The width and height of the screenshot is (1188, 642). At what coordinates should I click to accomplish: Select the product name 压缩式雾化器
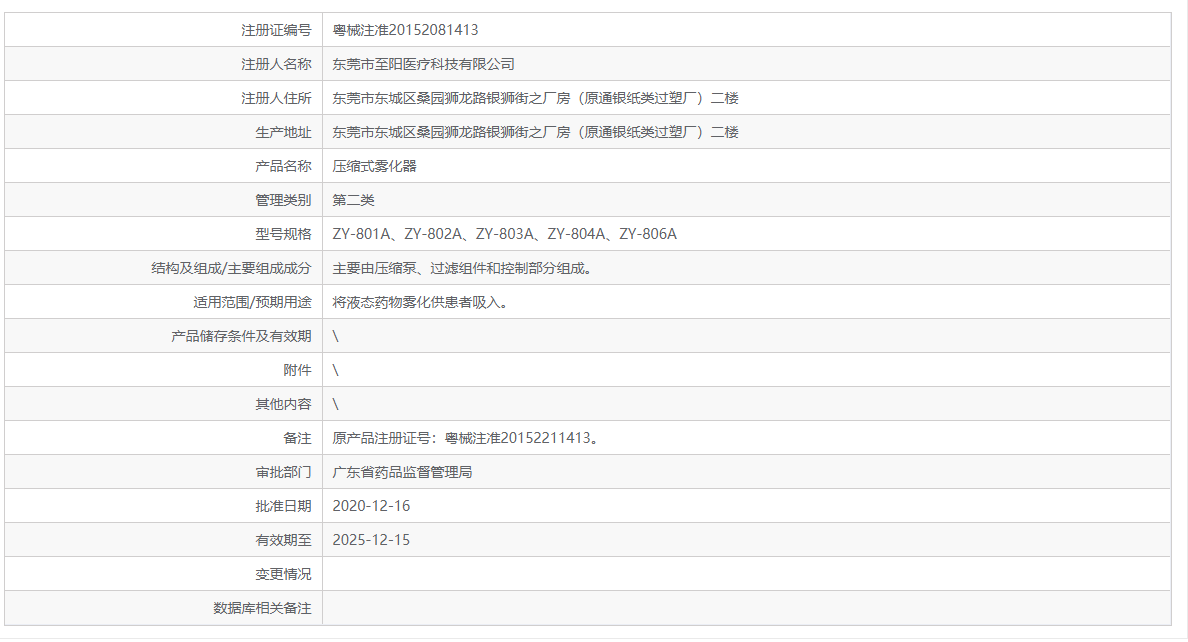(374, 166)
